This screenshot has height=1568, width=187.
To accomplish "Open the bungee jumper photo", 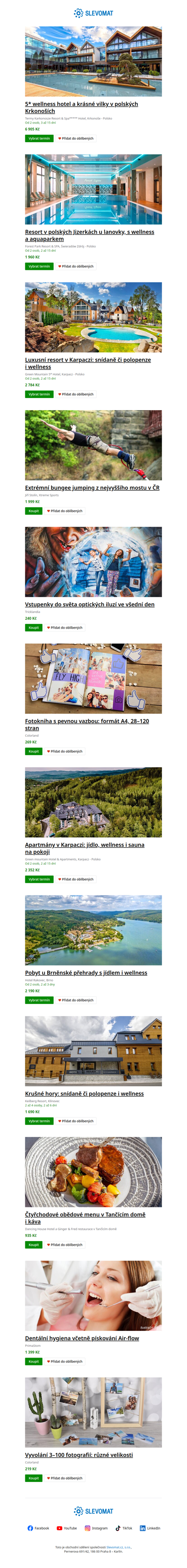I will (x=93, y=445).
